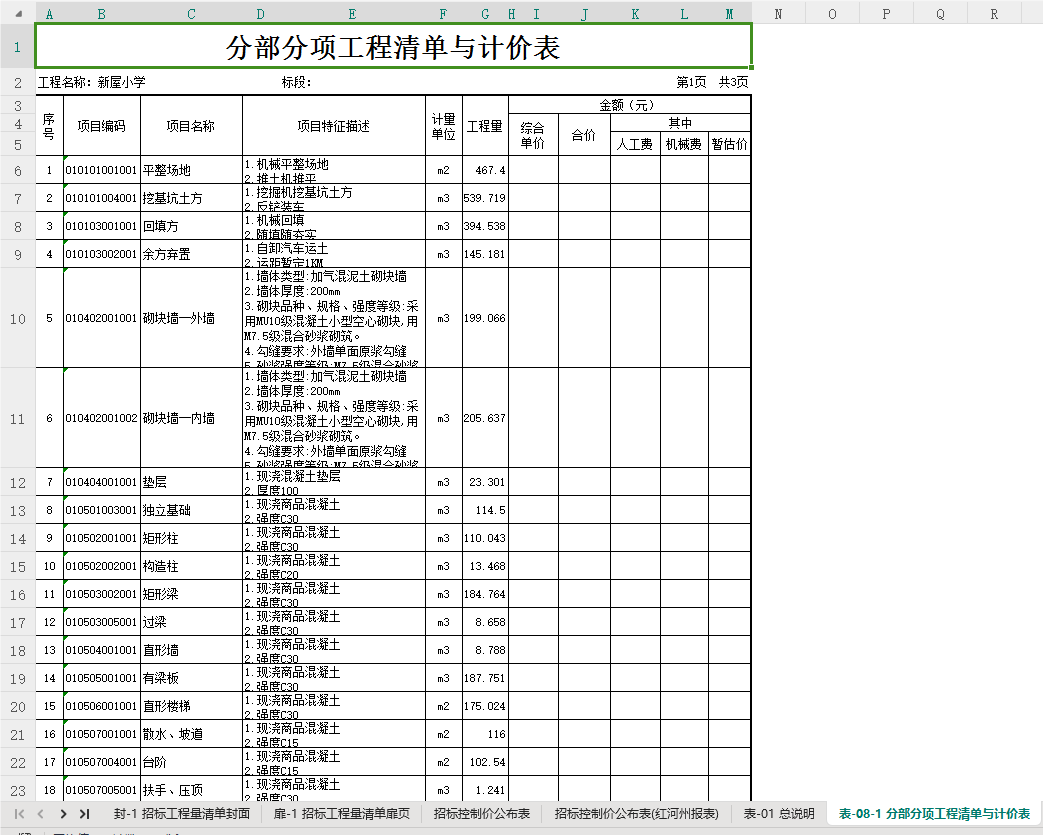
Task: Select the 项目特征描述 header cell
Action: point(334,126)
